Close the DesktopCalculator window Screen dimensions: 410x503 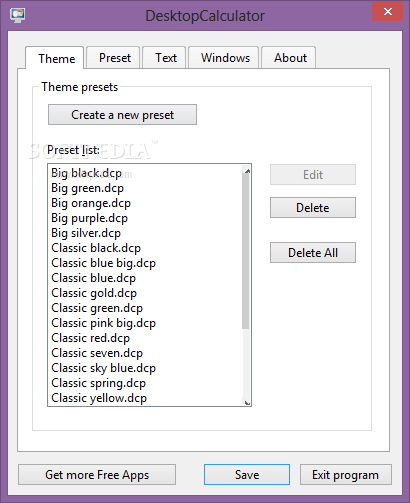388,12
